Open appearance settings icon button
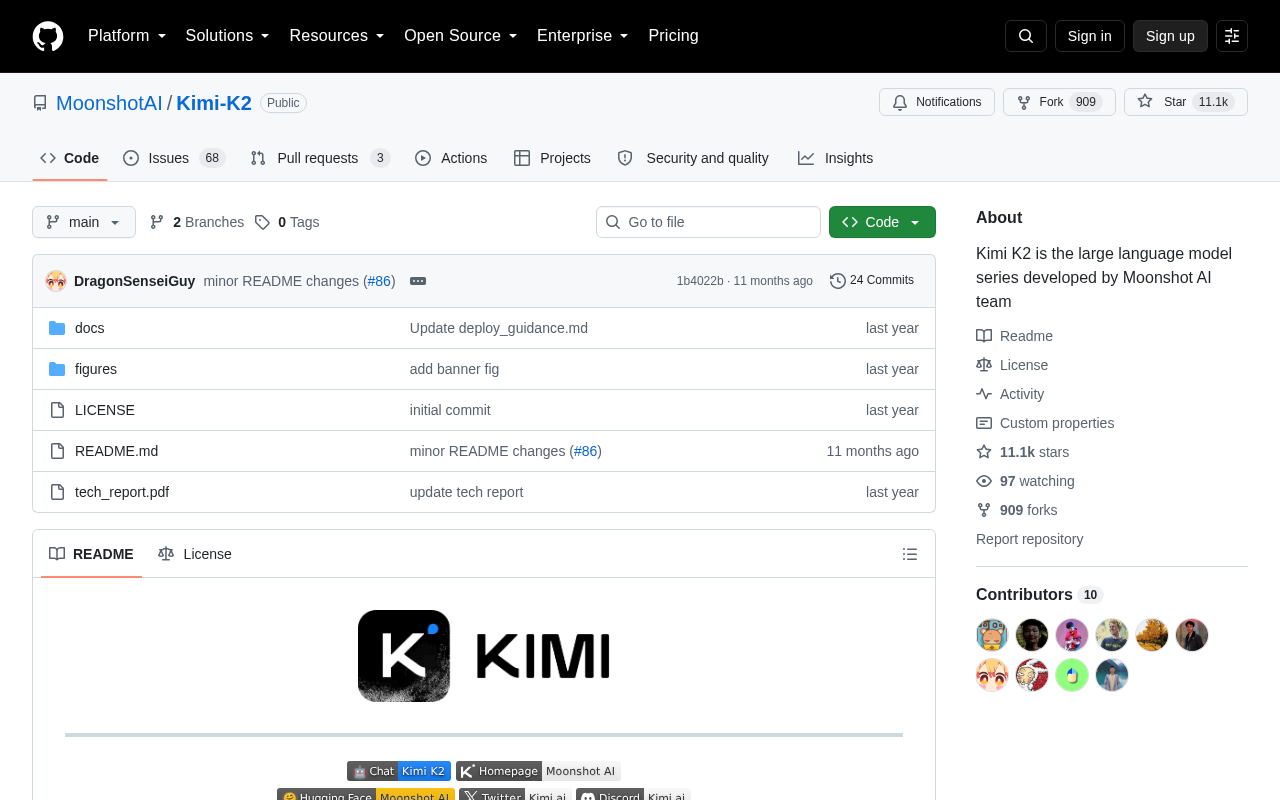Viewport: 1280px width, 800px height. pyautogui.click(x=1232, y=36)
